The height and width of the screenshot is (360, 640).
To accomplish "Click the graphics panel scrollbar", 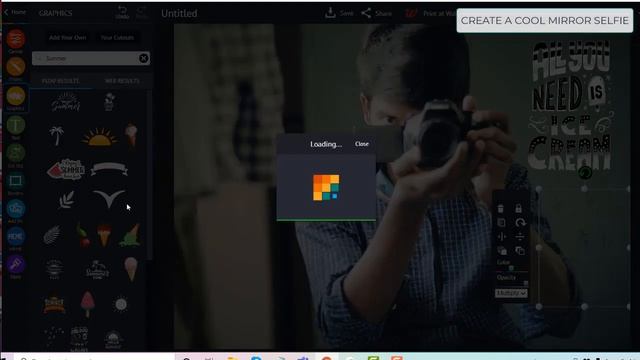I will pyautogui.click(x=149, y=176).
